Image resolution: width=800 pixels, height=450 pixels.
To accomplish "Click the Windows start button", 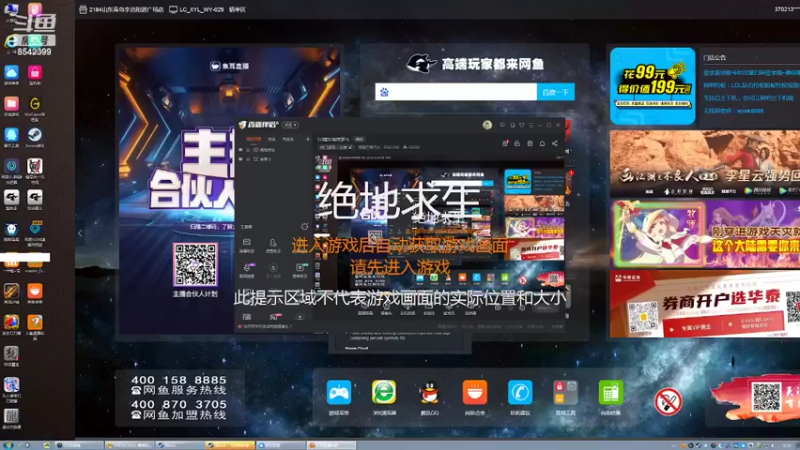I will coord(8,445).
